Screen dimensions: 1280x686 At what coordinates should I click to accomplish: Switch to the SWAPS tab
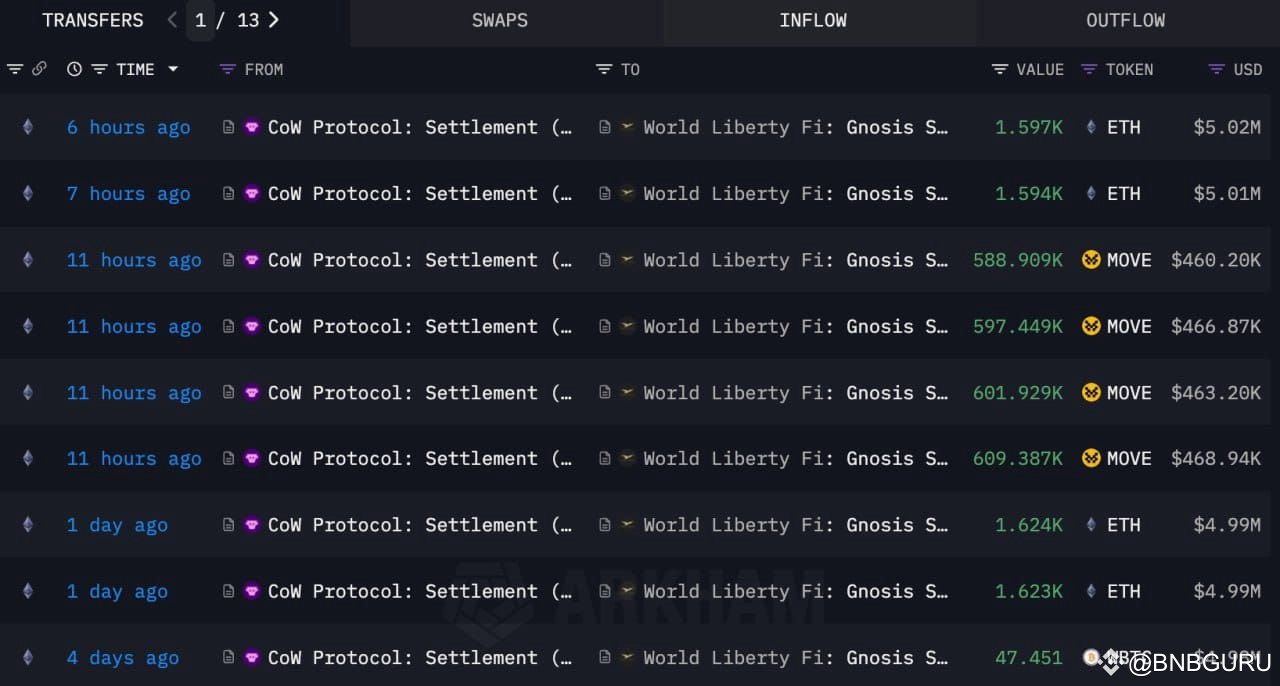pos(500,20)
